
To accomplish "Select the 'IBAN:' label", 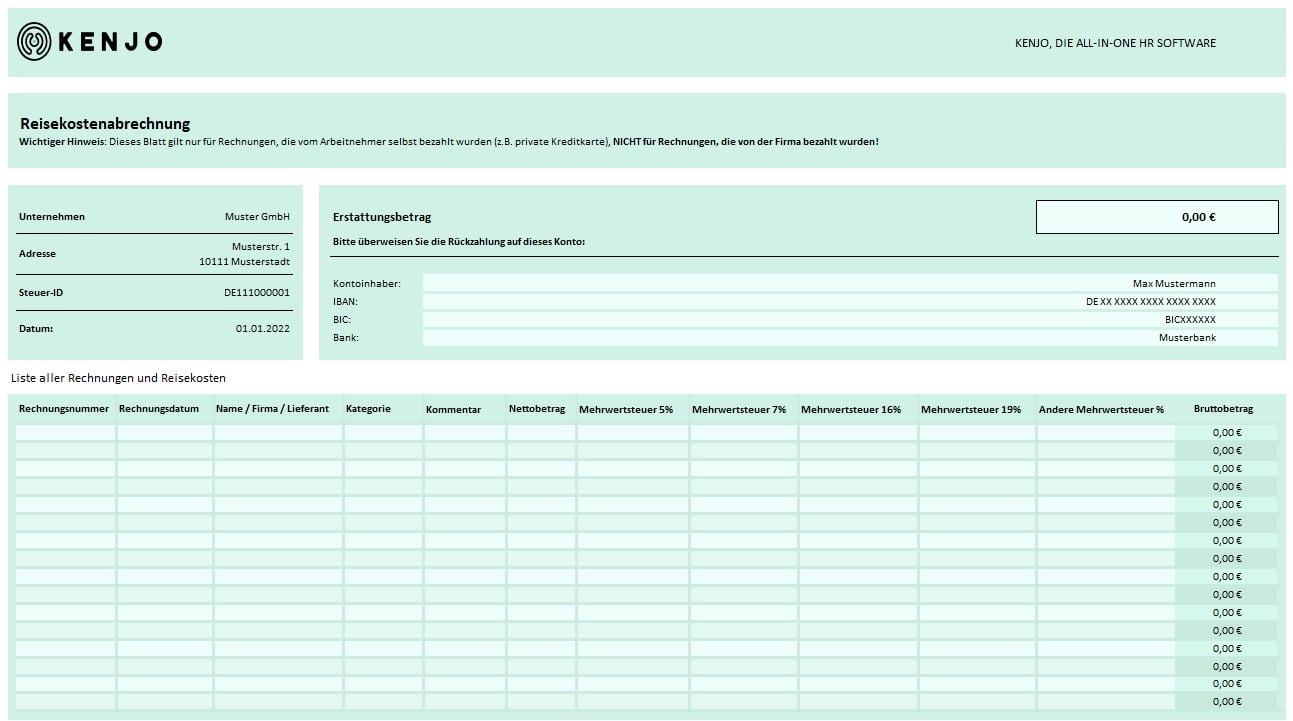I will tap(346, 302).
